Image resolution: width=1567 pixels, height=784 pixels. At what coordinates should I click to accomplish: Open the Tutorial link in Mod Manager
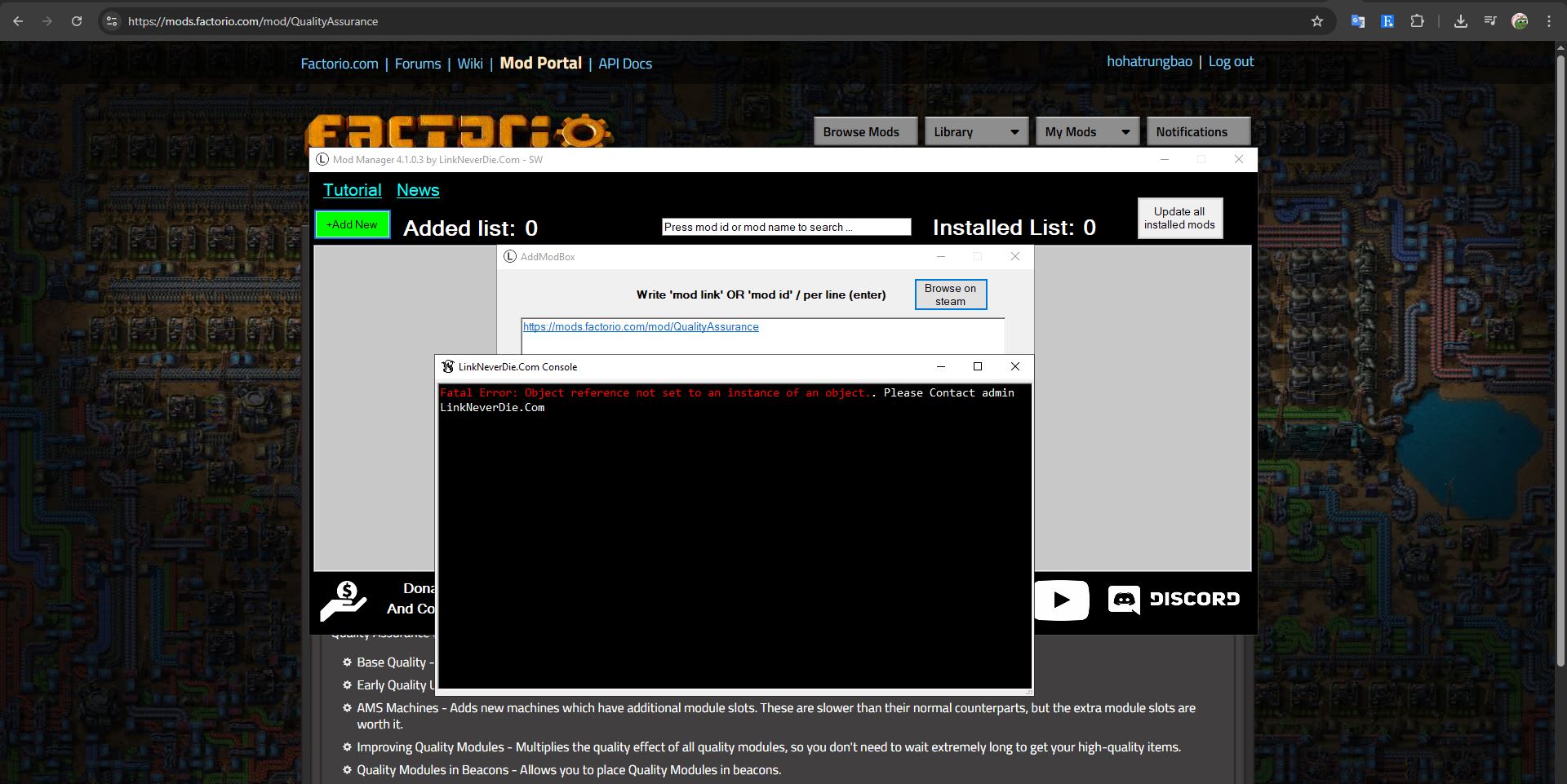coord(352,190)
